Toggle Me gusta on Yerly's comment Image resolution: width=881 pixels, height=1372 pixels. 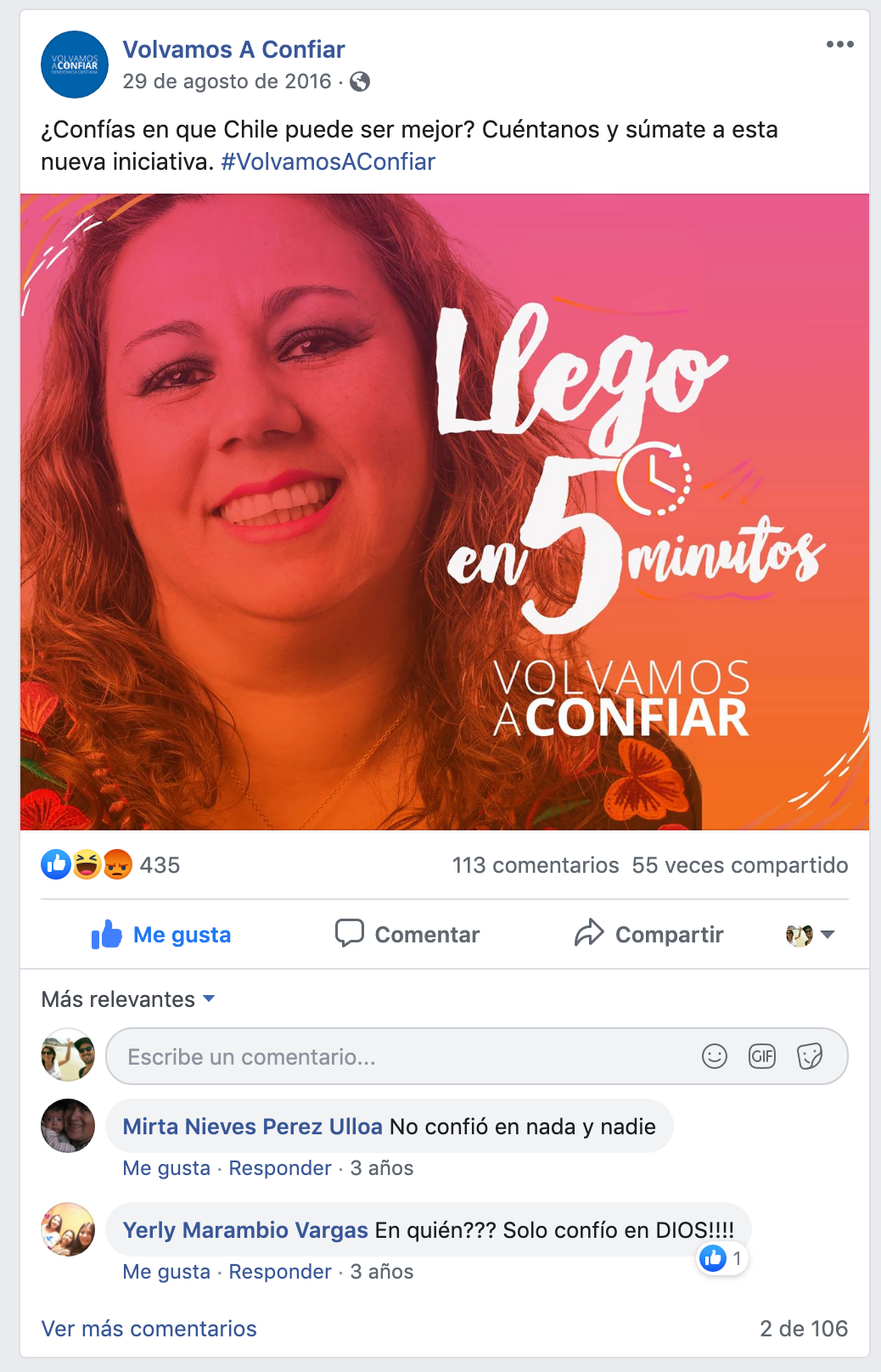166,1272
